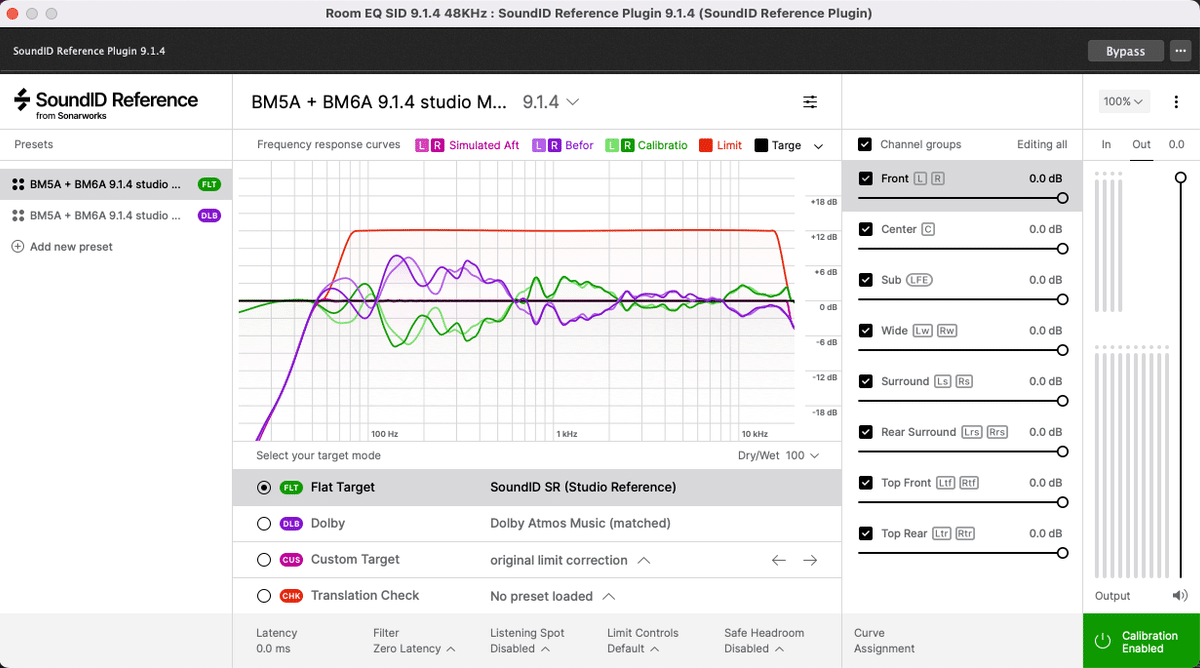Image resolution: width=1200 pixels, height=668 pixels.
Task: Click the plus icon for Add new preset
Action: 17,247
